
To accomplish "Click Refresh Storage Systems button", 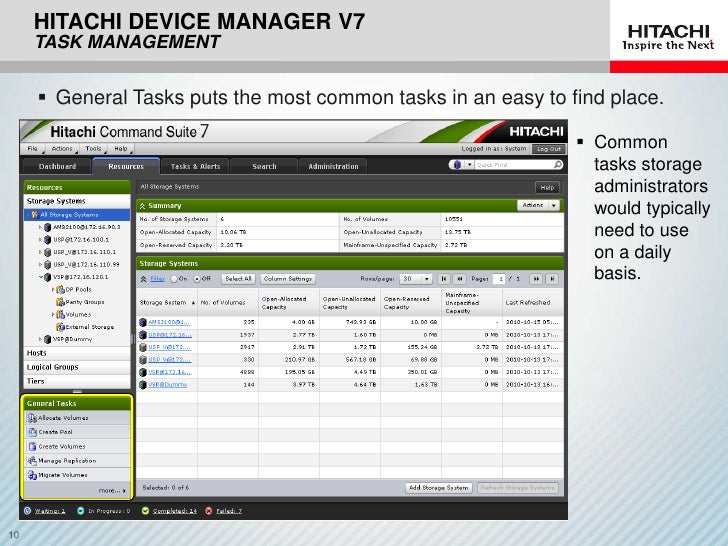I will (x=518, y=488).
